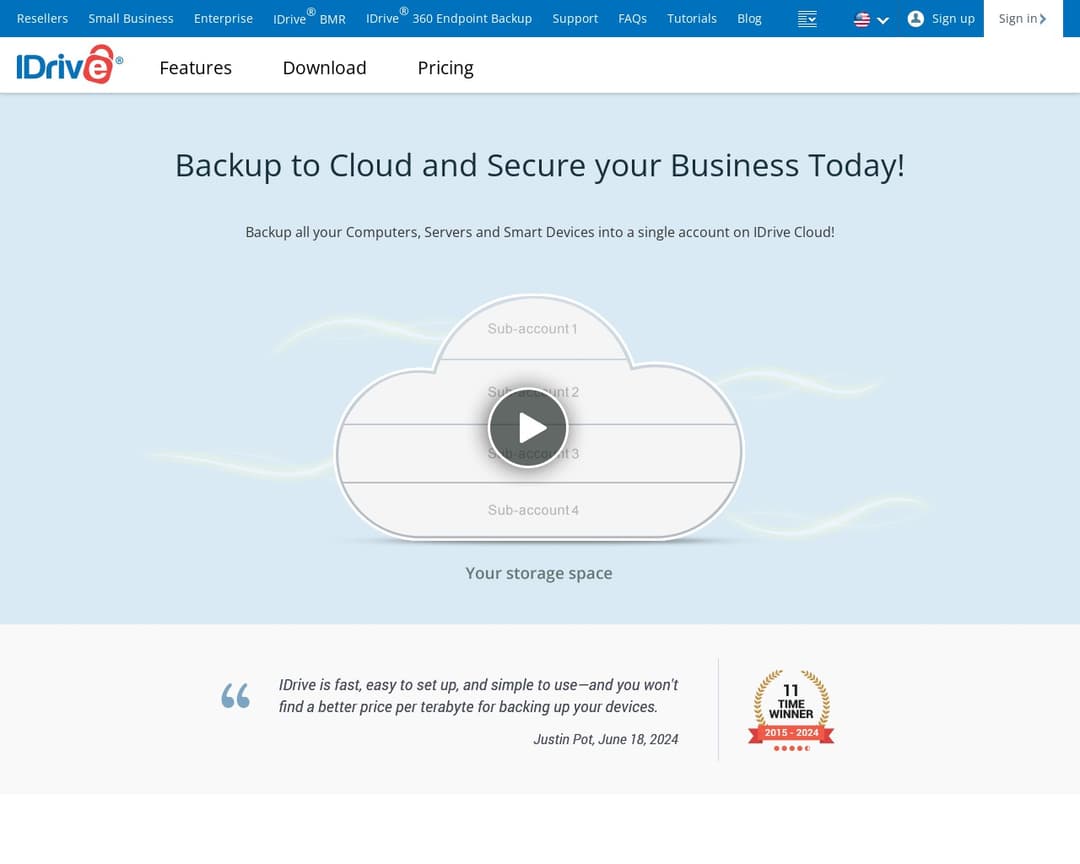Select the Pricing menu item
Image resolution: width=1080 pixels, height=864 pixels.
click(x=446, y=68)
